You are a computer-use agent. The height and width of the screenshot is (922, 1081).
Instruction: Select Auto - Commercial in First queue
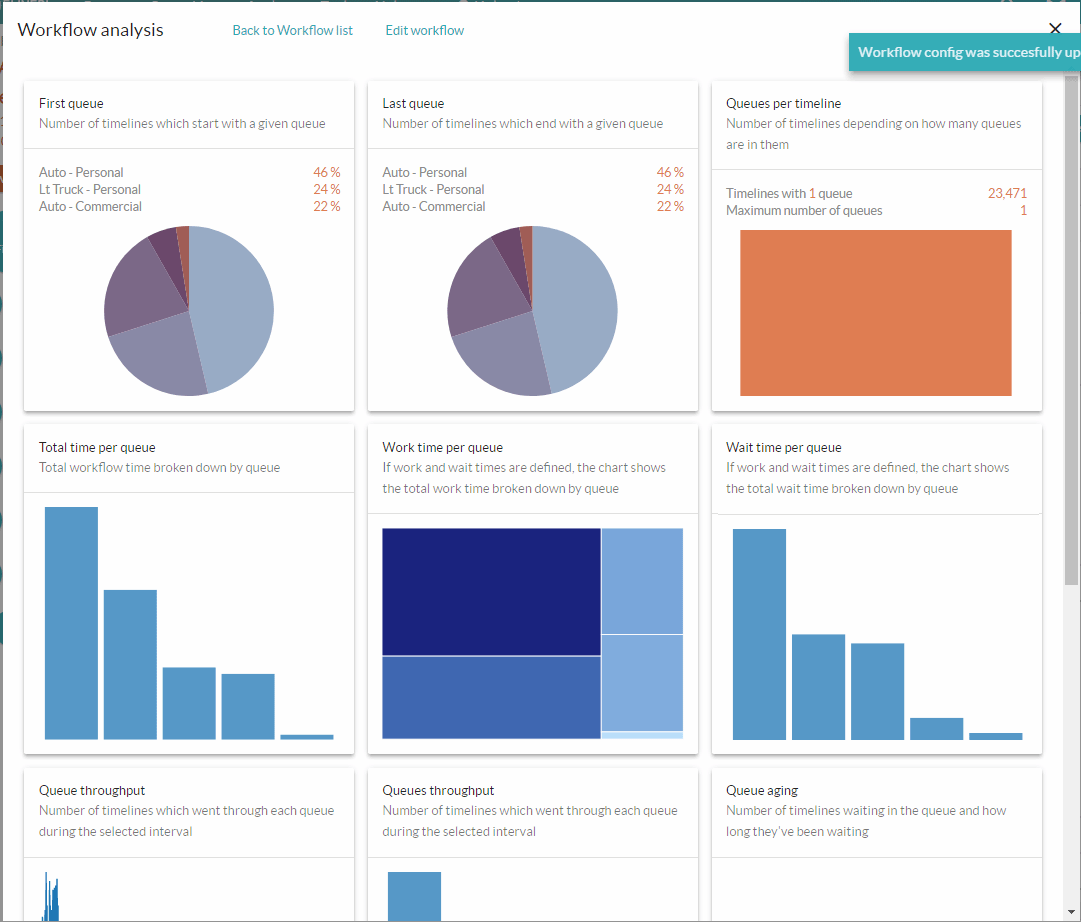click(x=90, y=206)
